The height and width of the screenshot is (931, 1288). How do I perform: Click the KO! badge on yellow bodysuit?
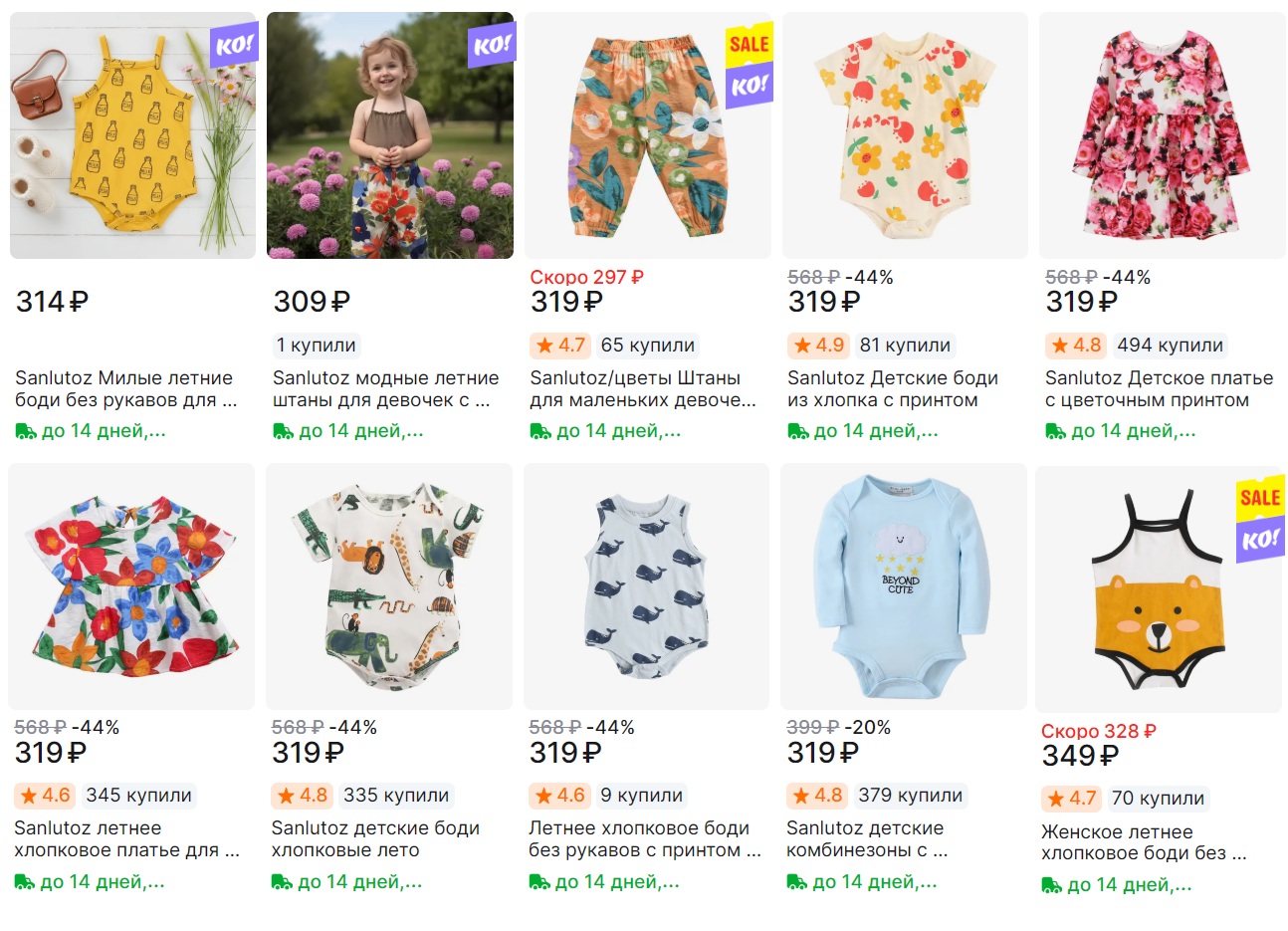[x=234, y=46]
